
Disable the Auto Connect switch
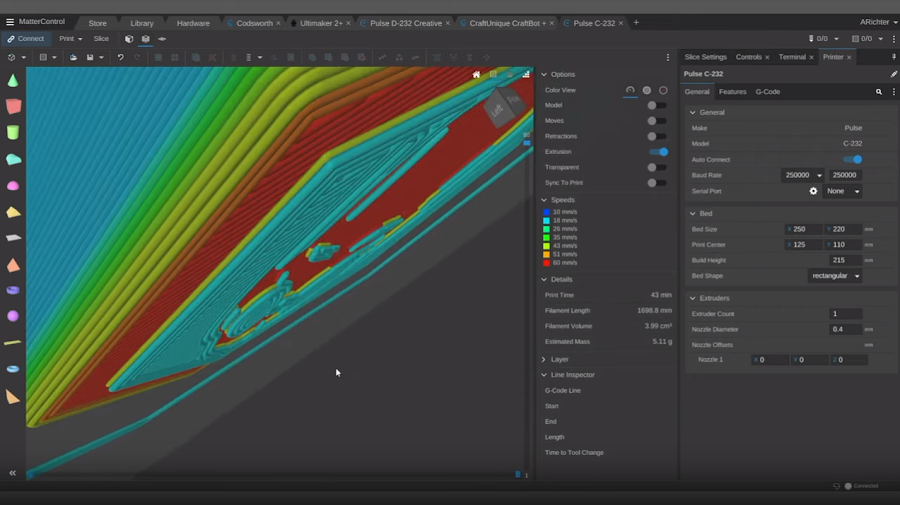852,160
